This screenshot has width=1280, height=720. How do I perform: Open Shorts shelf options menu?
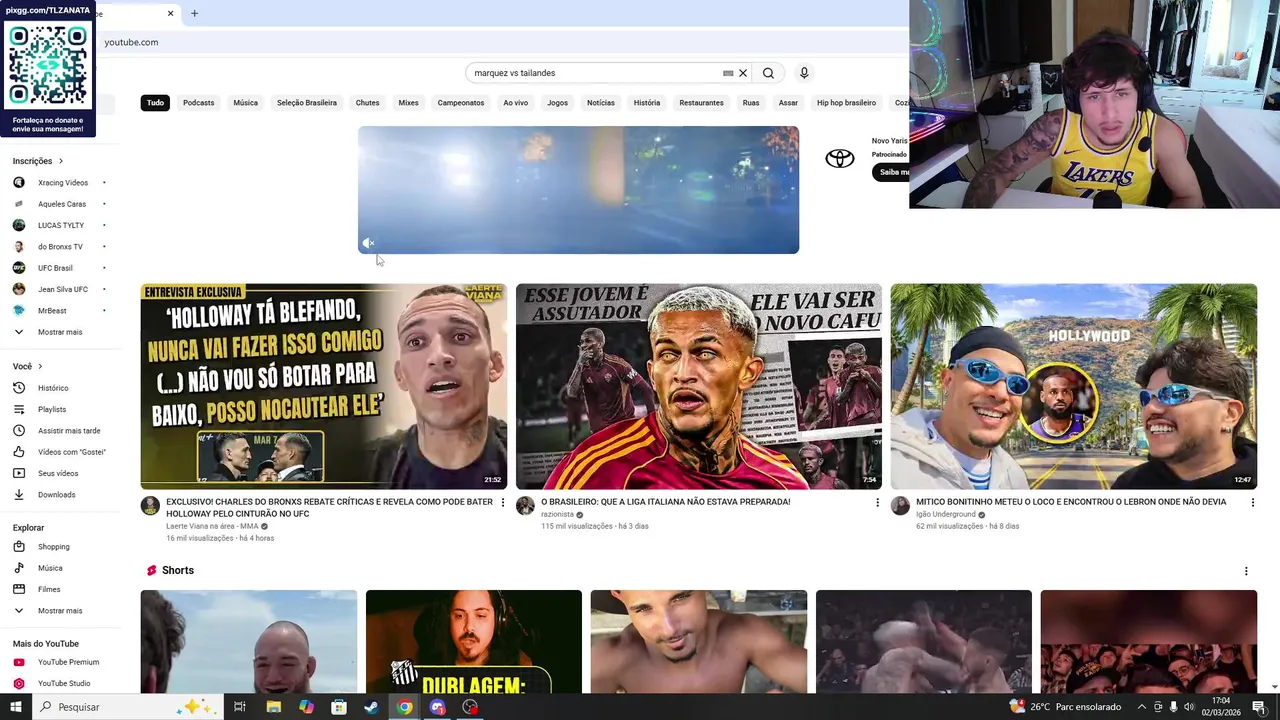point(1246,571)
